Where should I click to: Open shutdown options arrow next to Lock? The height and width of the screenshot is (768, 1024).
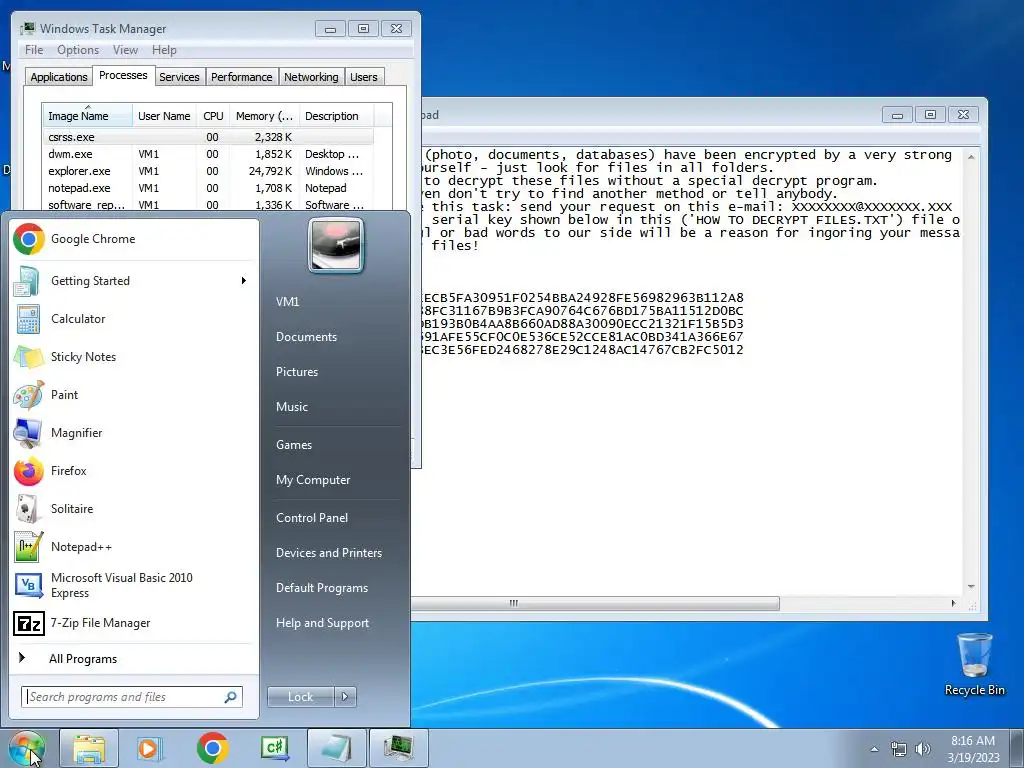pos(345,697)
